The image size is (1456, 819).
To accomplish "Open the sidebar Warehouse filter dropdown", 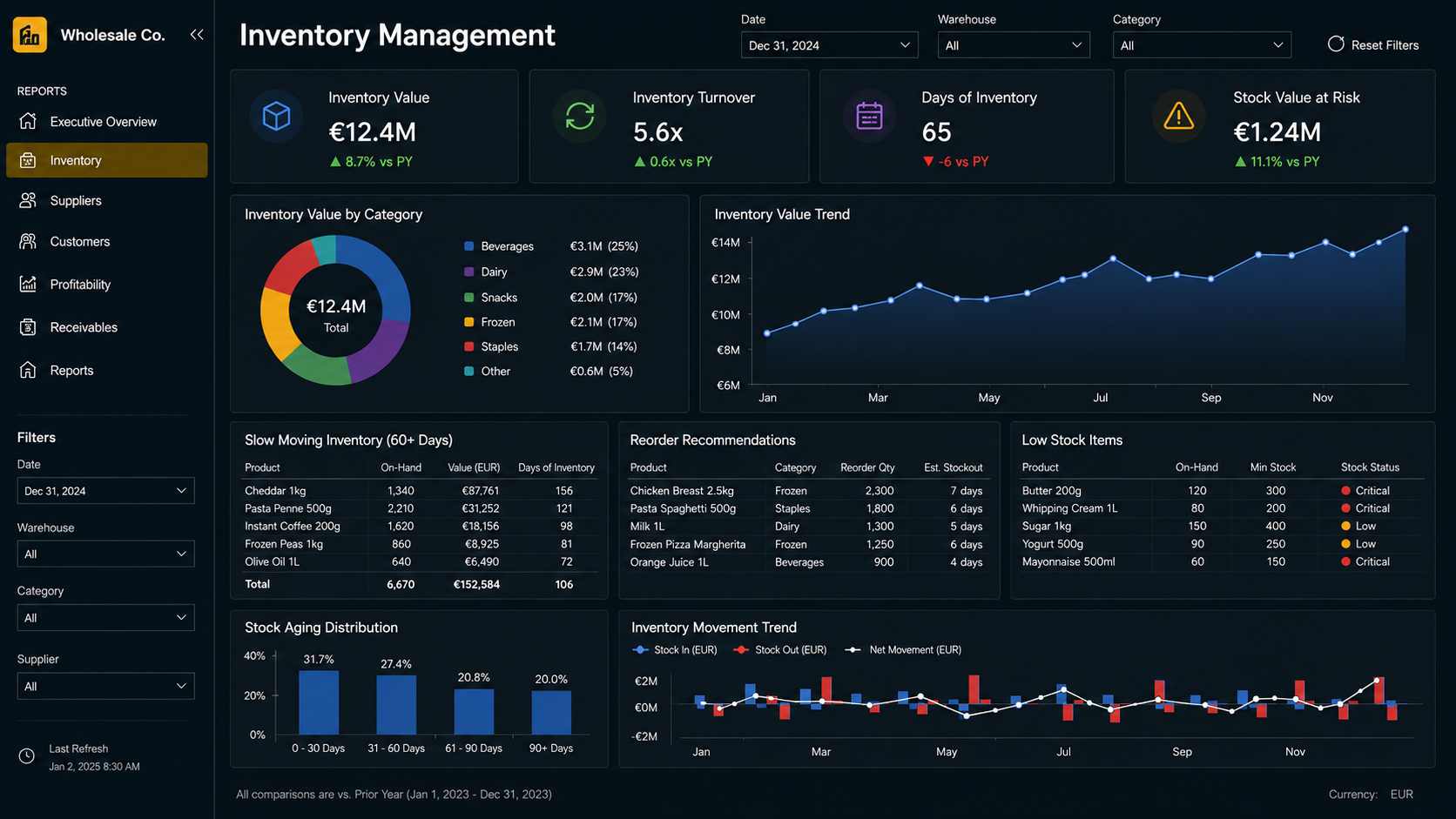I will 105,554.
